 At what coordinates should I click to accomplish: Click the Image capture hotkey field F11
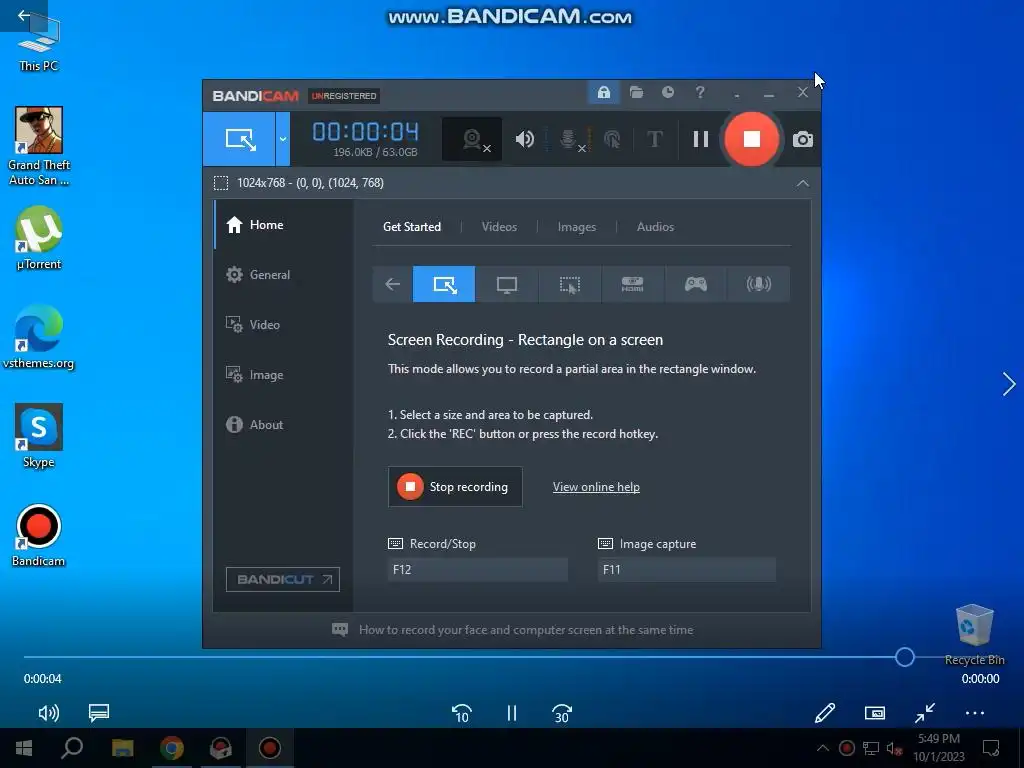coord(686,569)
